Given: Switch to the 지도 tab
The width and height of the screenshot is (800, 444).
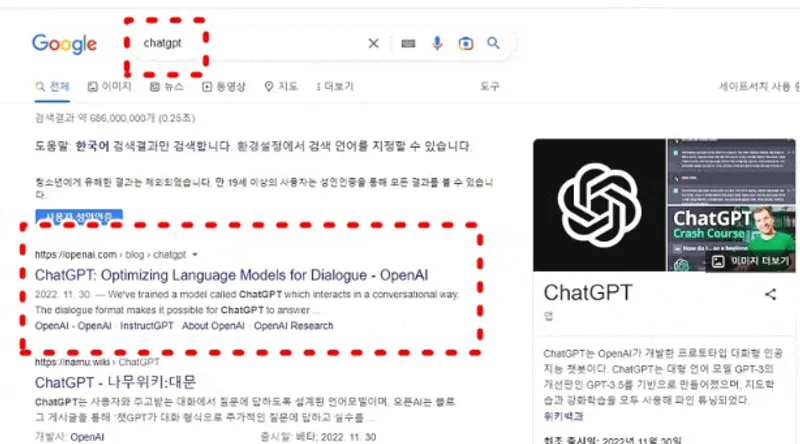Looking at the screenshot, I should [281, 87].
